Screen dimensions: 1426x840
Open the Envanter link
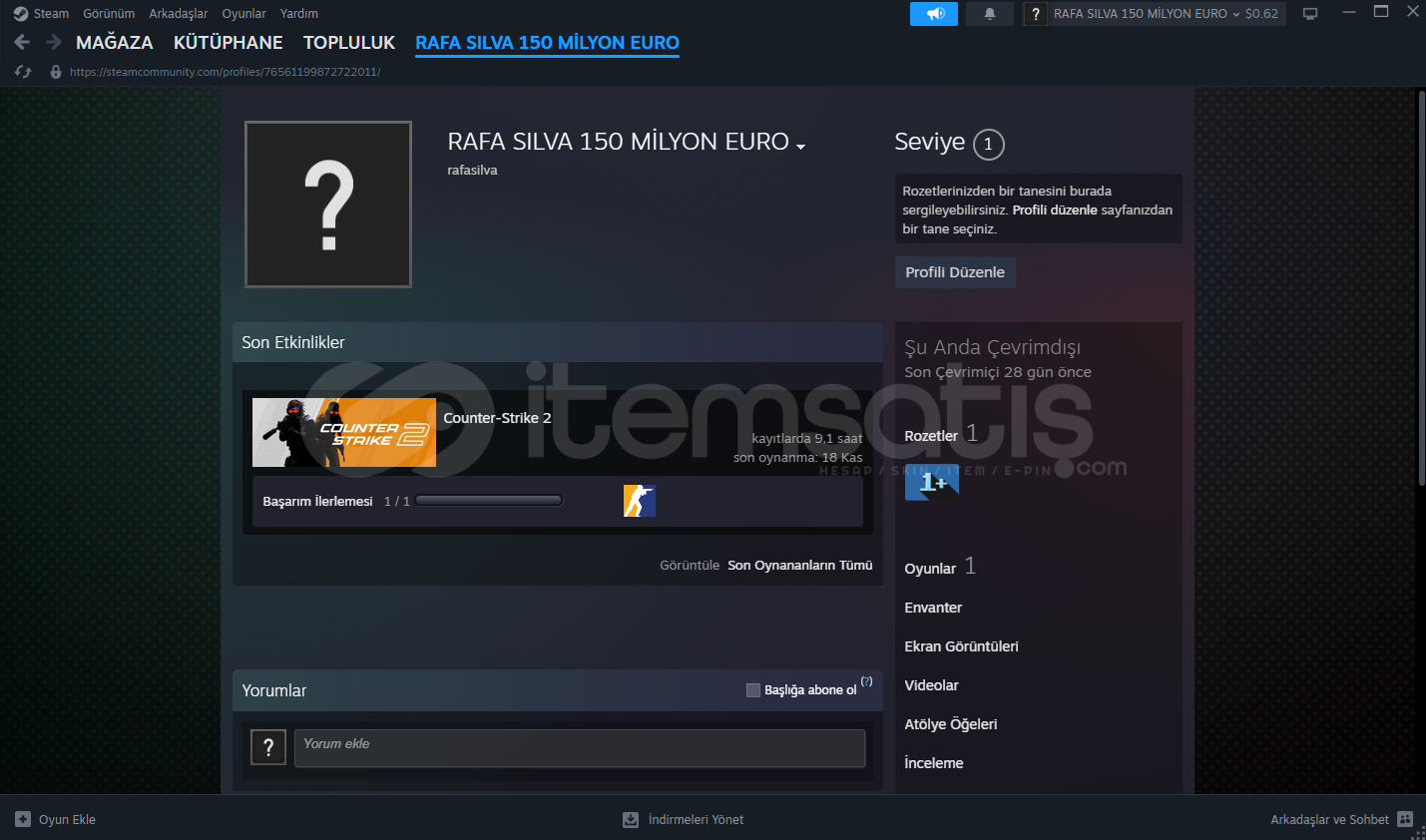[933, 608]
